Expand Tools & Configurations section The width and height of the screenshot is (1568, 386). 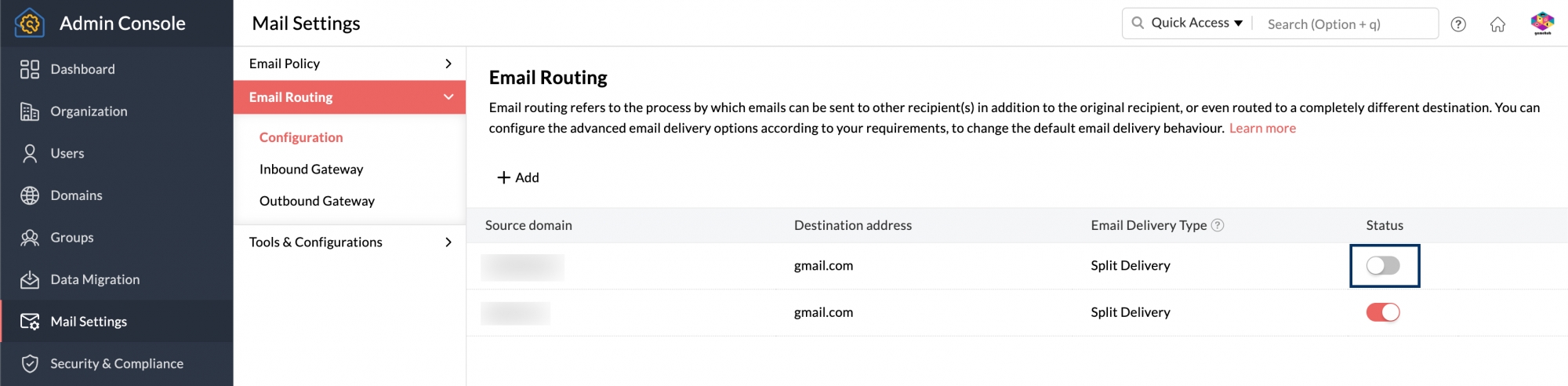pyautogui.click(x=349, y=242)
